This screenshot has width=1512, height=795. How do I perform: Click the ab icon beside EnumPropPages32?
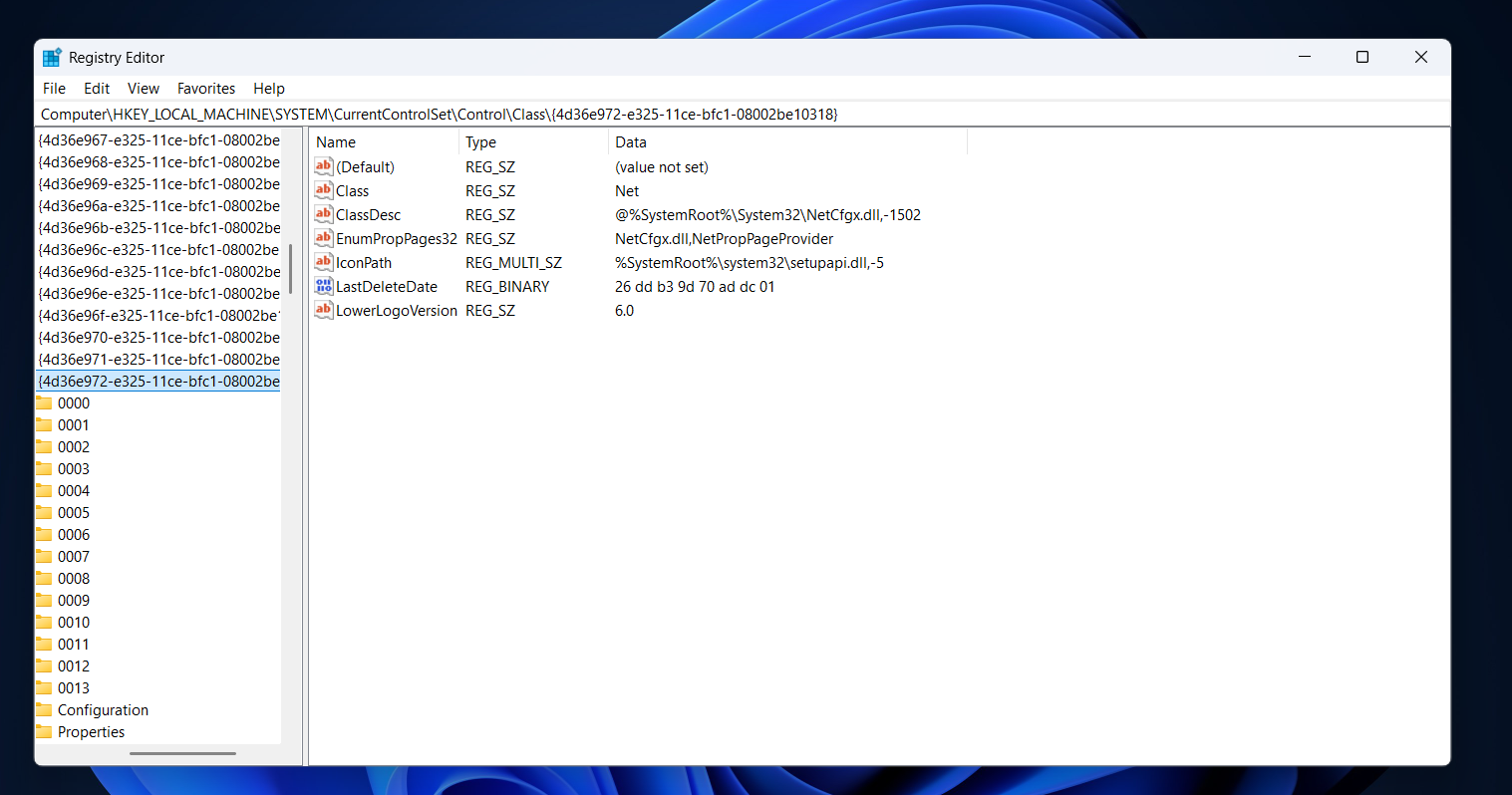[323, 238]
